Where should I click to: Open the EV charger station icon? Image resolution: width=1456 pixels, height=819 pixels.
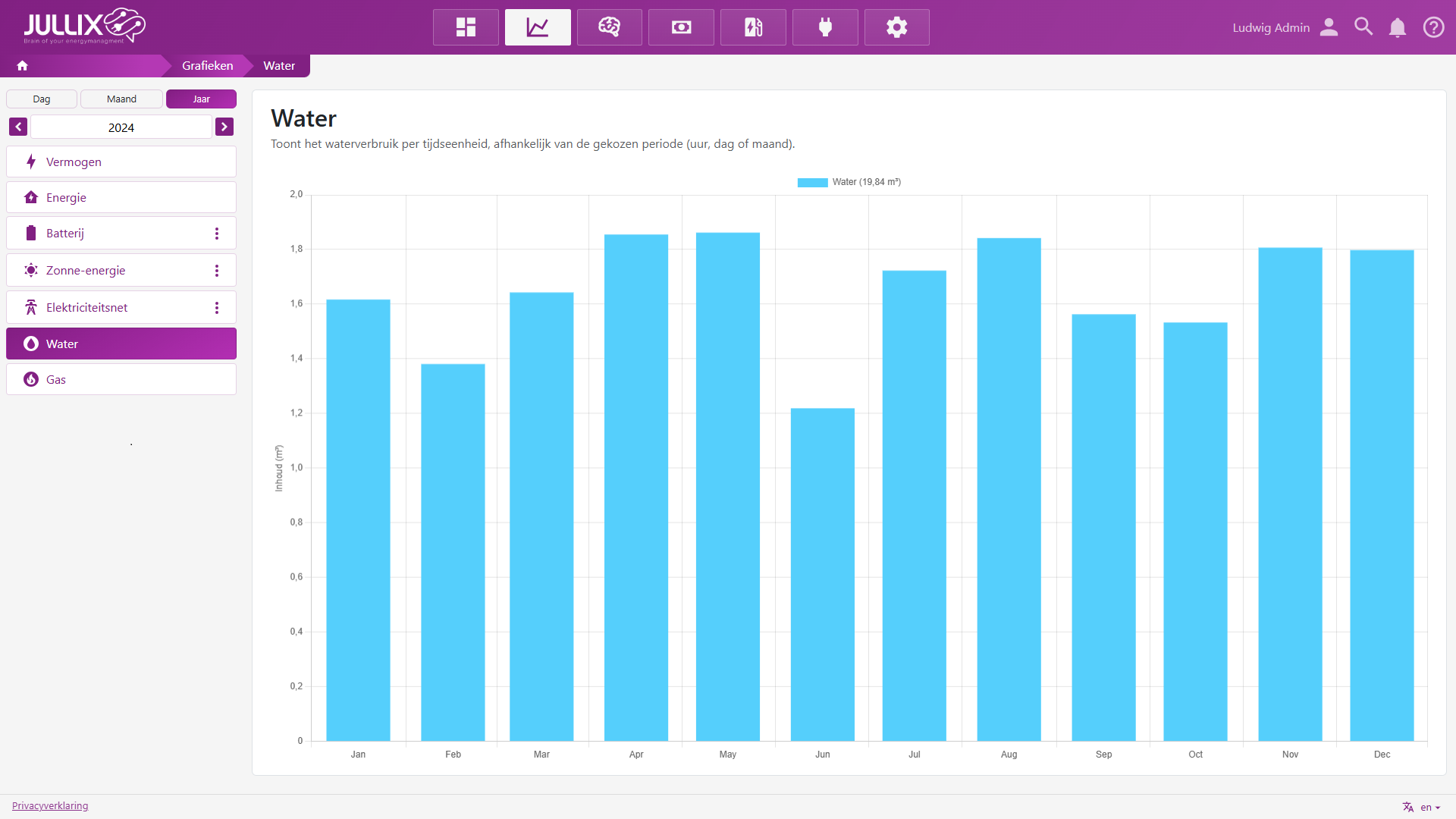click(x=753, y=27)
